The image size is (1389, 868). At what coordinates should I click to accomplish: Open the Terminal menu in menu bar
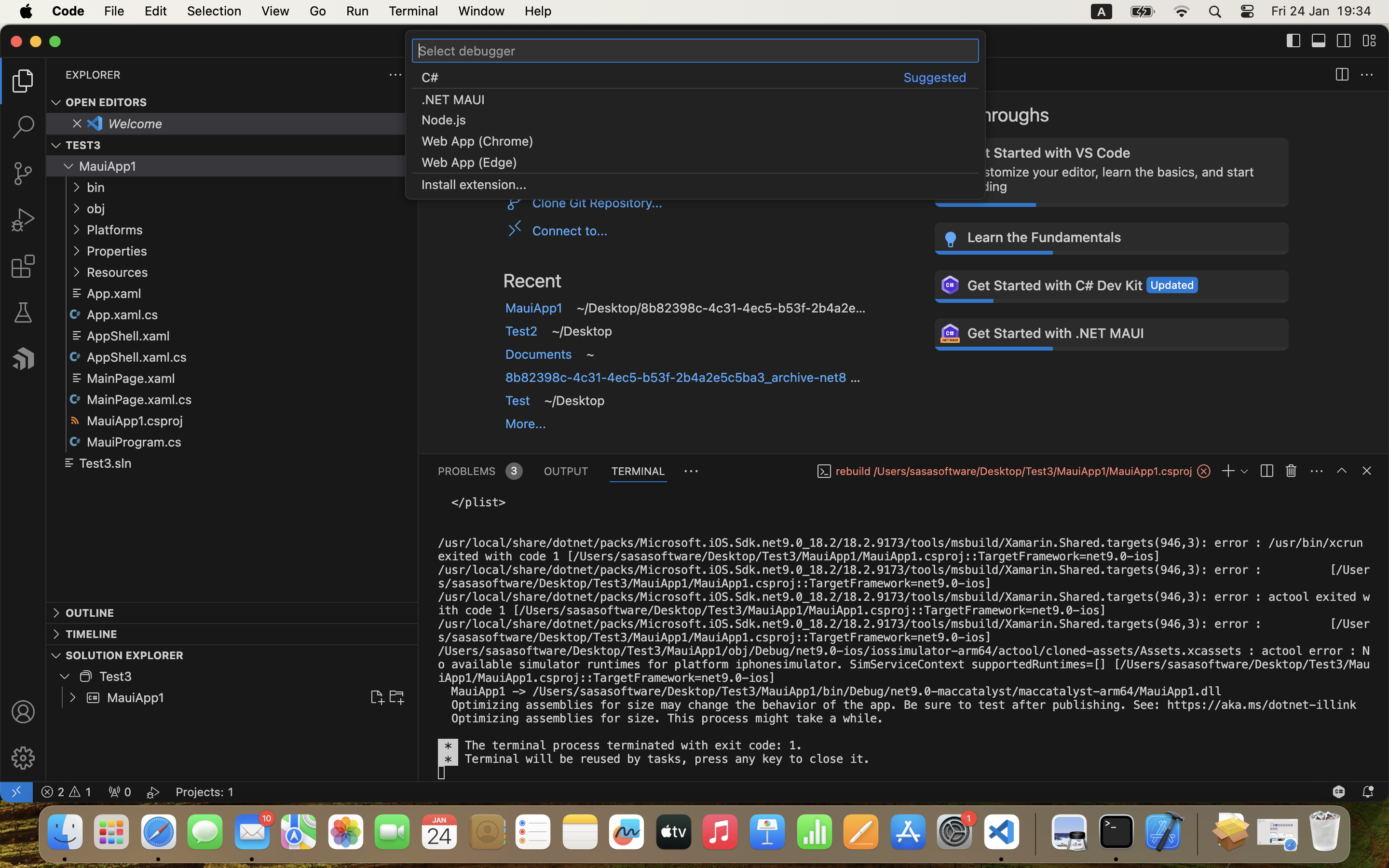(413, 11)
